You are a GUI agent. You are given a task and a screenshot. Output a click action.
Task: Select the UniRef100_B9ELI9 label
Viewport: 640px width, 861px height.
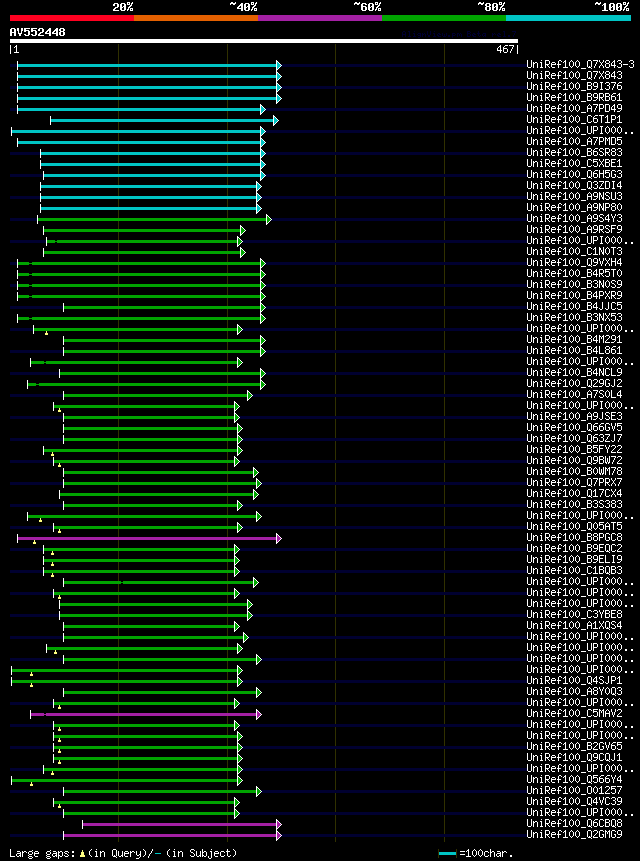(x=575, y=559)
